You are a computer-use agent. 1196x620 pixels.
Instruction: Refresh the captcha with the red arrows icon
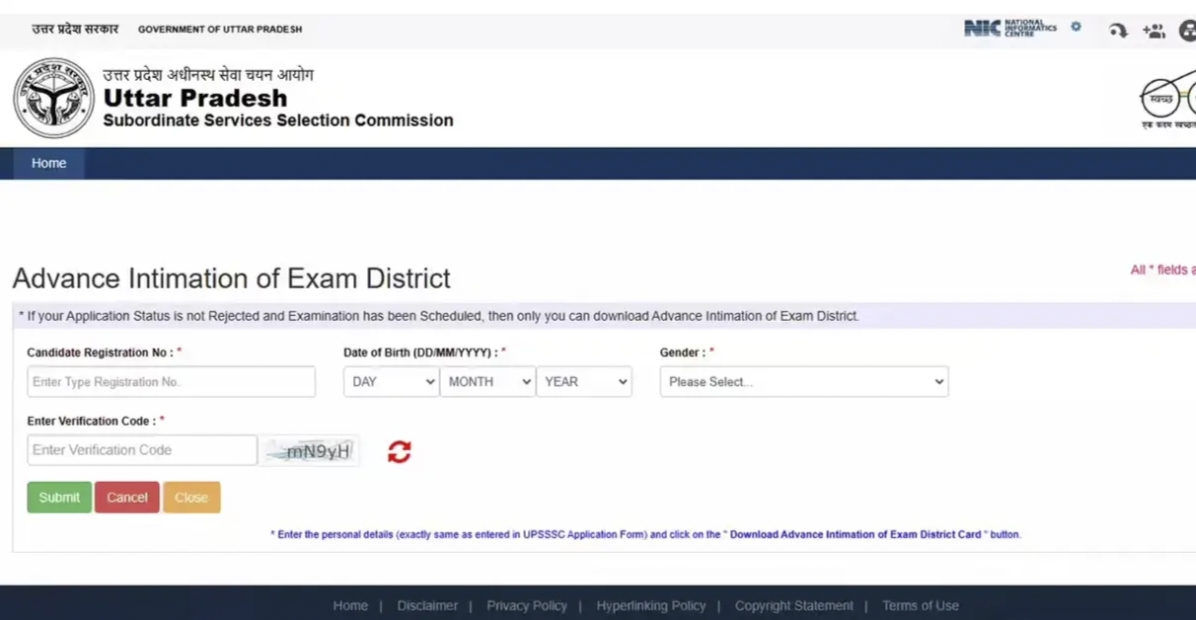[399, 451]
